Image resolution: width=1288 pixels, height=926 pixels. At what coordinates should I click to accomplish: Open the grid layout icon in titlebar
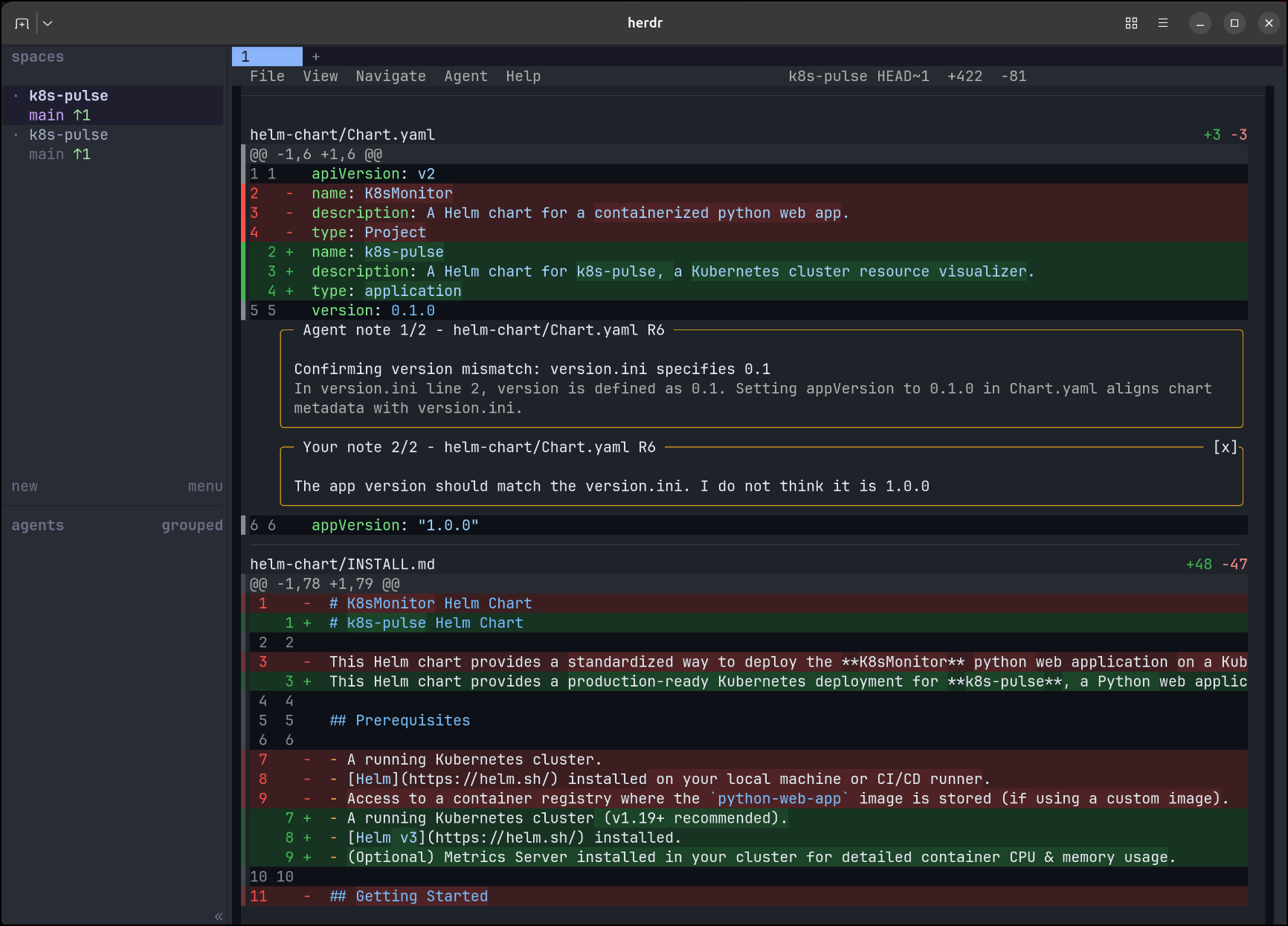click(1131, 23)
